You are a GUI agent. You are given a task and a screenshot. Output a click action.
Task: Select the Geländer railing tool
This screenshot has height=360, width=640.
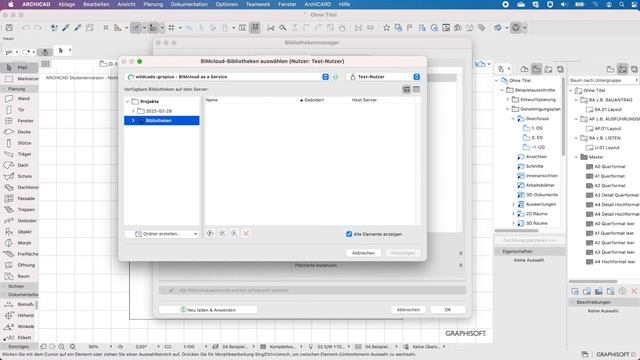coord(19,220)
